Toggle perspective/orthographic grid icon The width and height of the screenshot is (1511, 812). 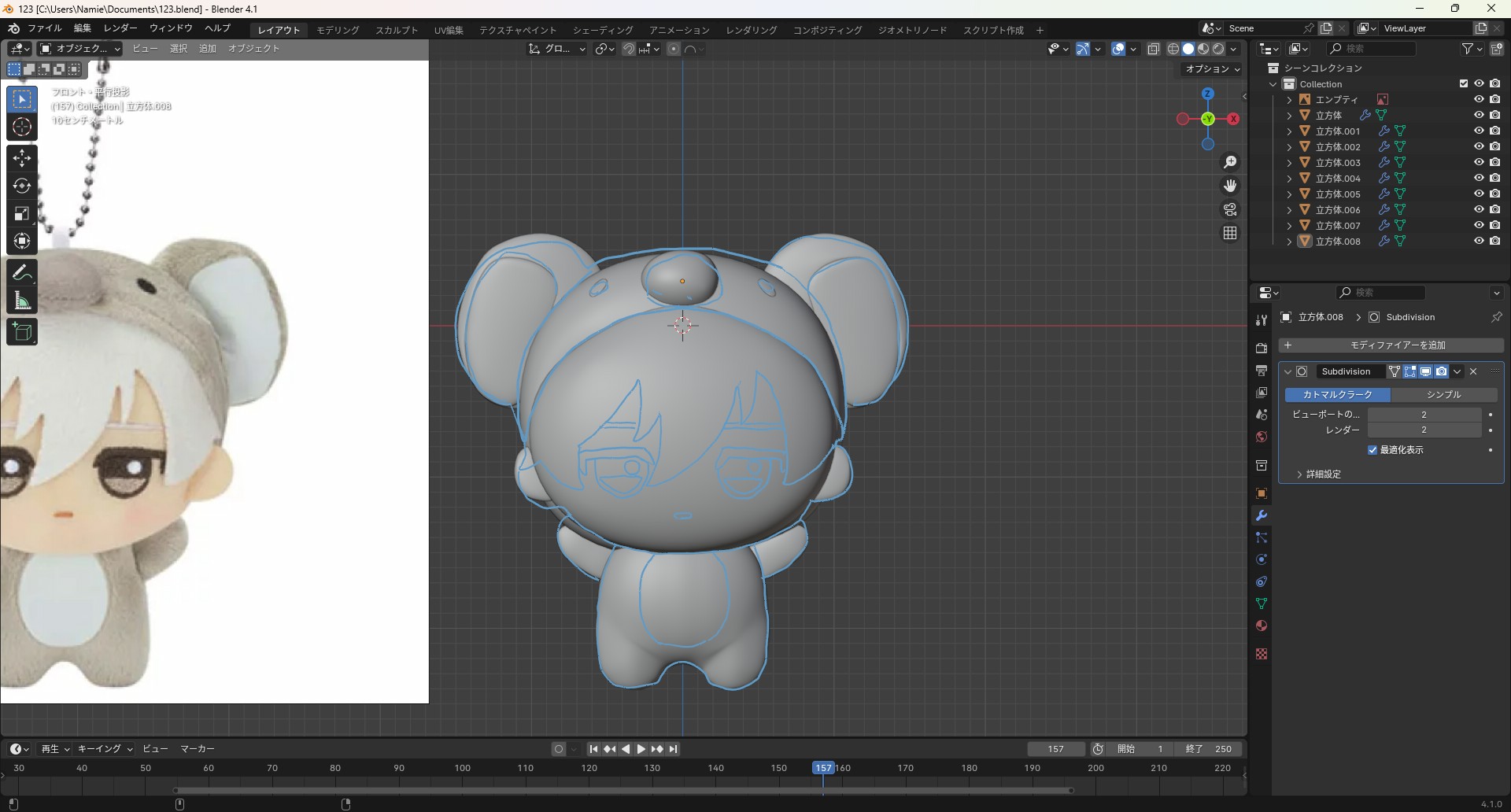click(x=1230, y=234)
